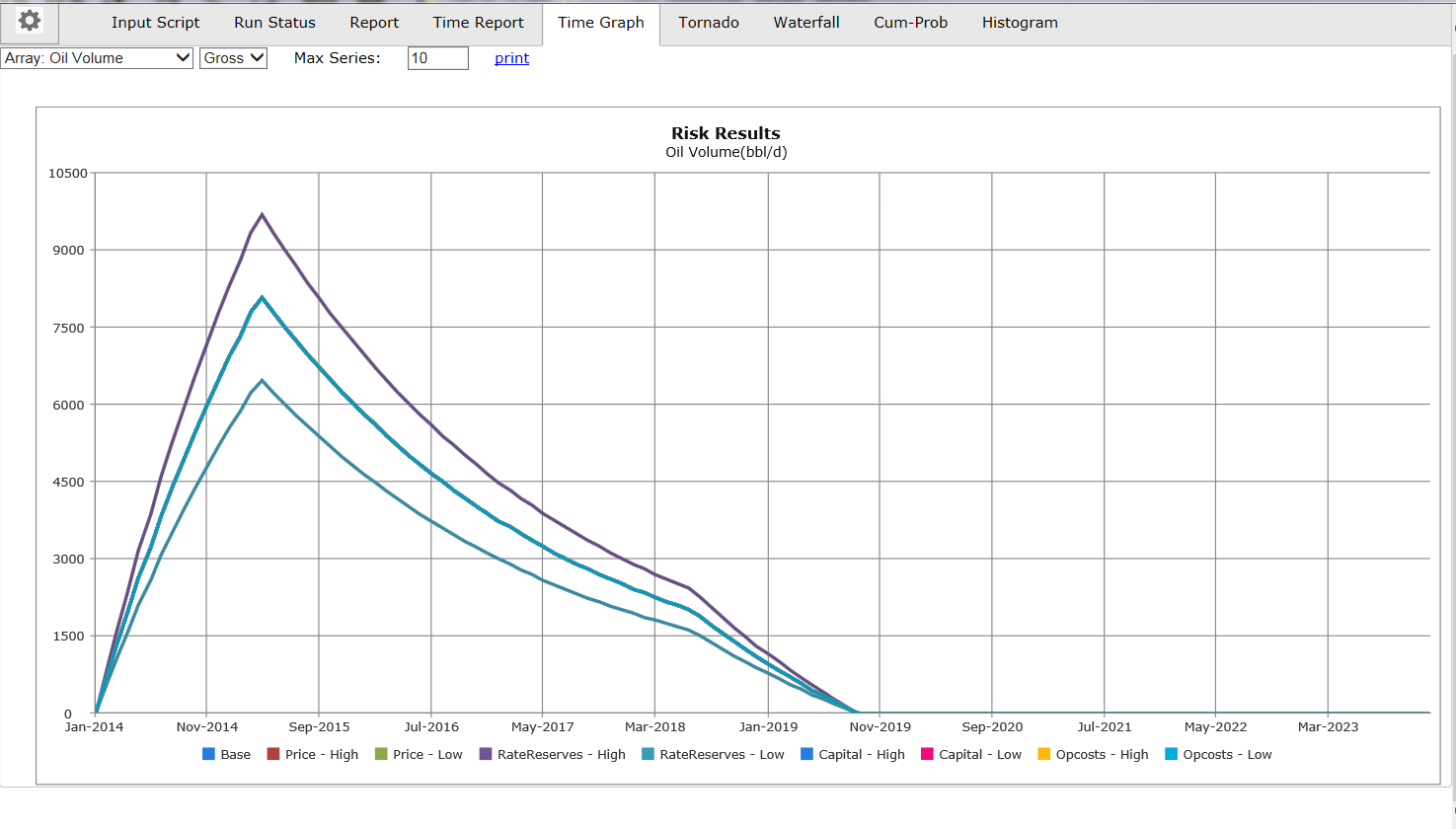Click the 9000 y-axis label
Screen dimensions: 1456x829
[68, 250]
